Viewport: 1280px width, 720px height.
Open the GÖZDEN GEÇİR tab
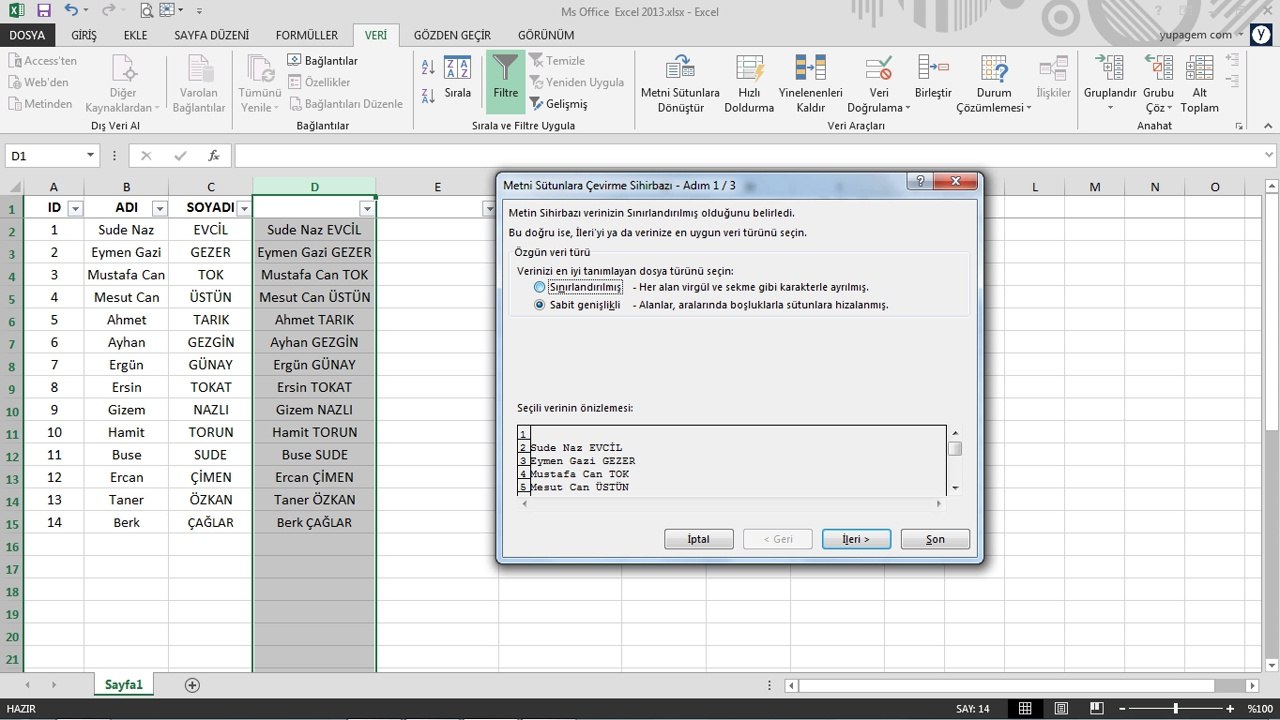coord(452,35)
